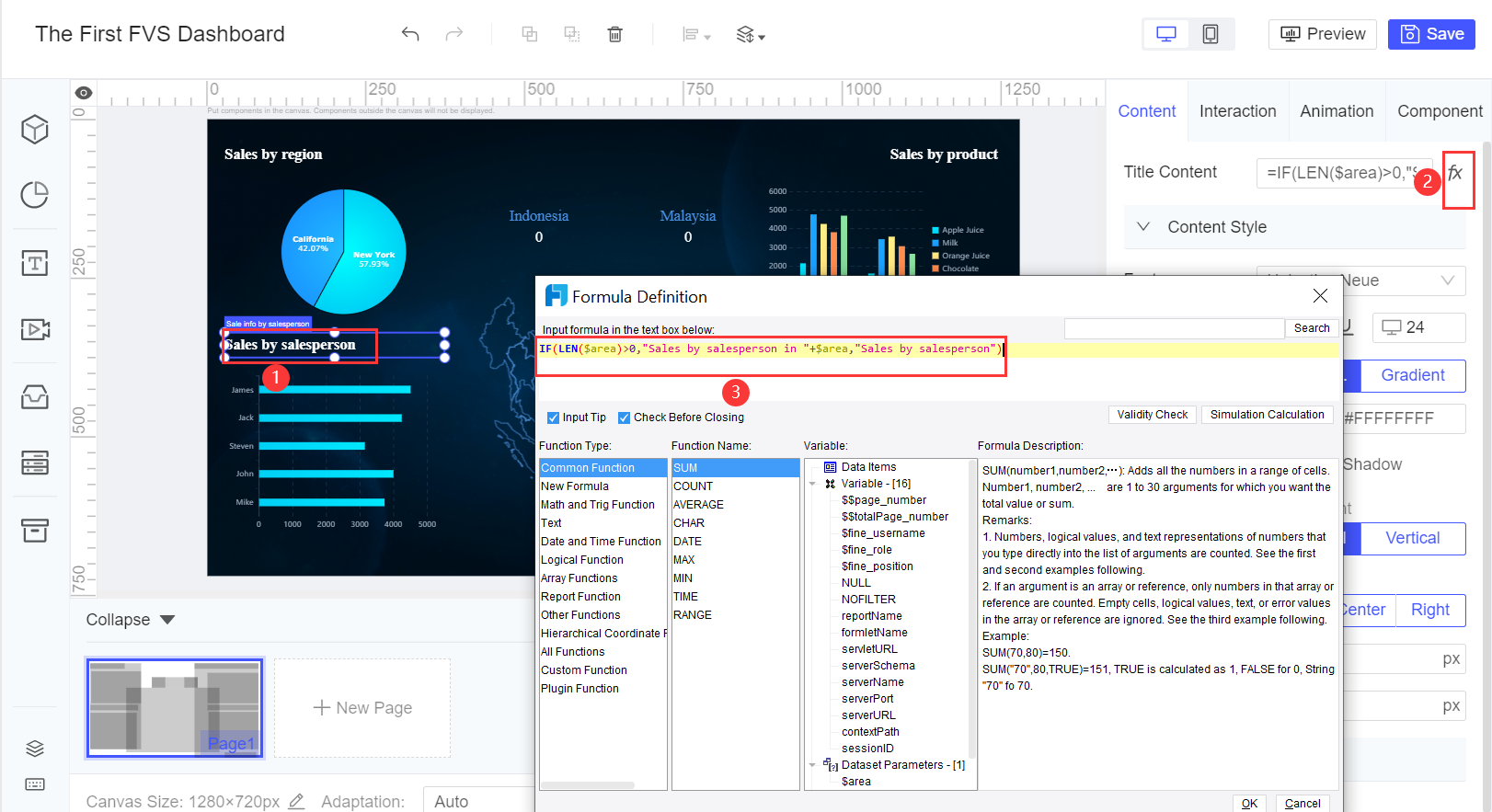Select the text component icon
This screenshot has height=812, width=1492.
tap(35, 263)
